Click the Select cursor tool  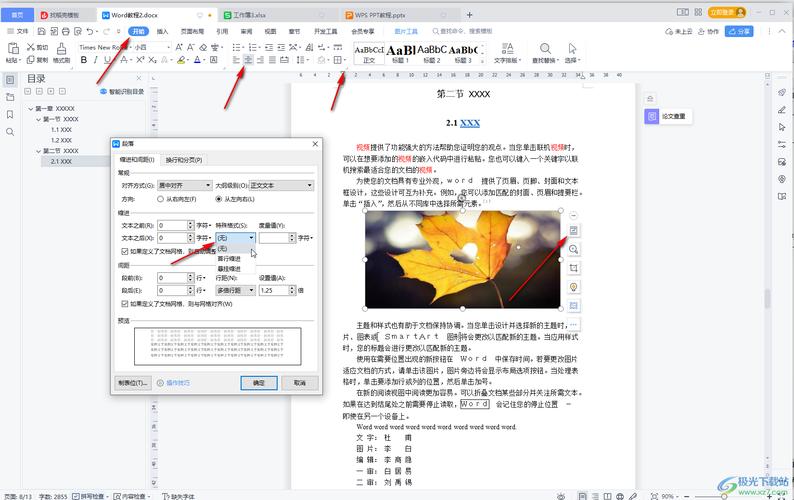pos(572,49)
